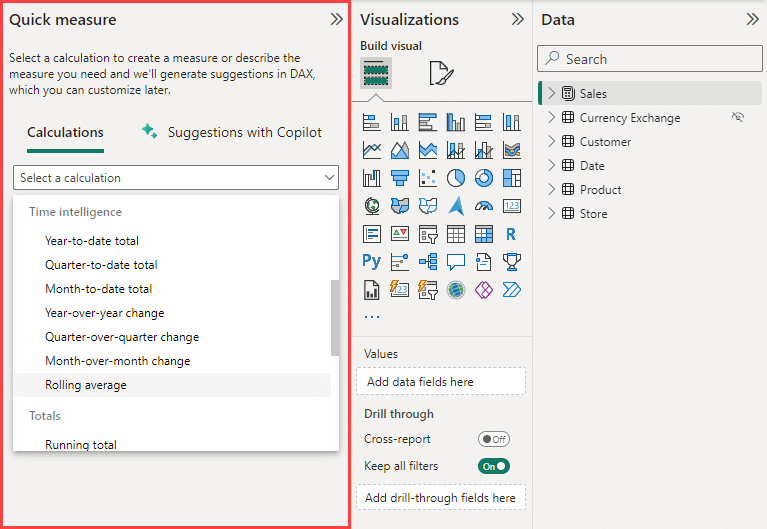Select the Waterfall chart visual
This screenshot has height=529, width=767.
point(372,178)
